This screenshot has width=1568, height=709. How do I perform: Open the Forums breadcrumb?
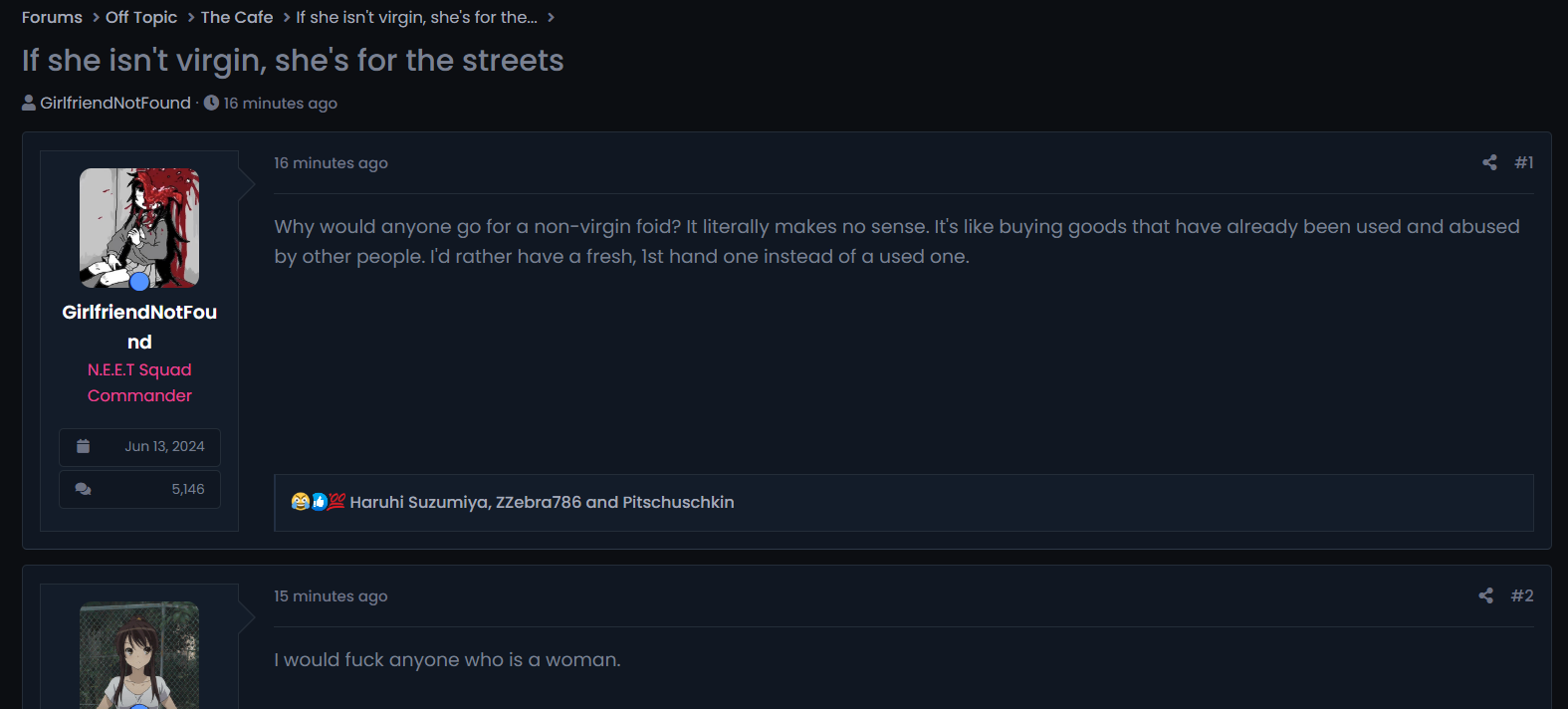[x=52, y=17]
